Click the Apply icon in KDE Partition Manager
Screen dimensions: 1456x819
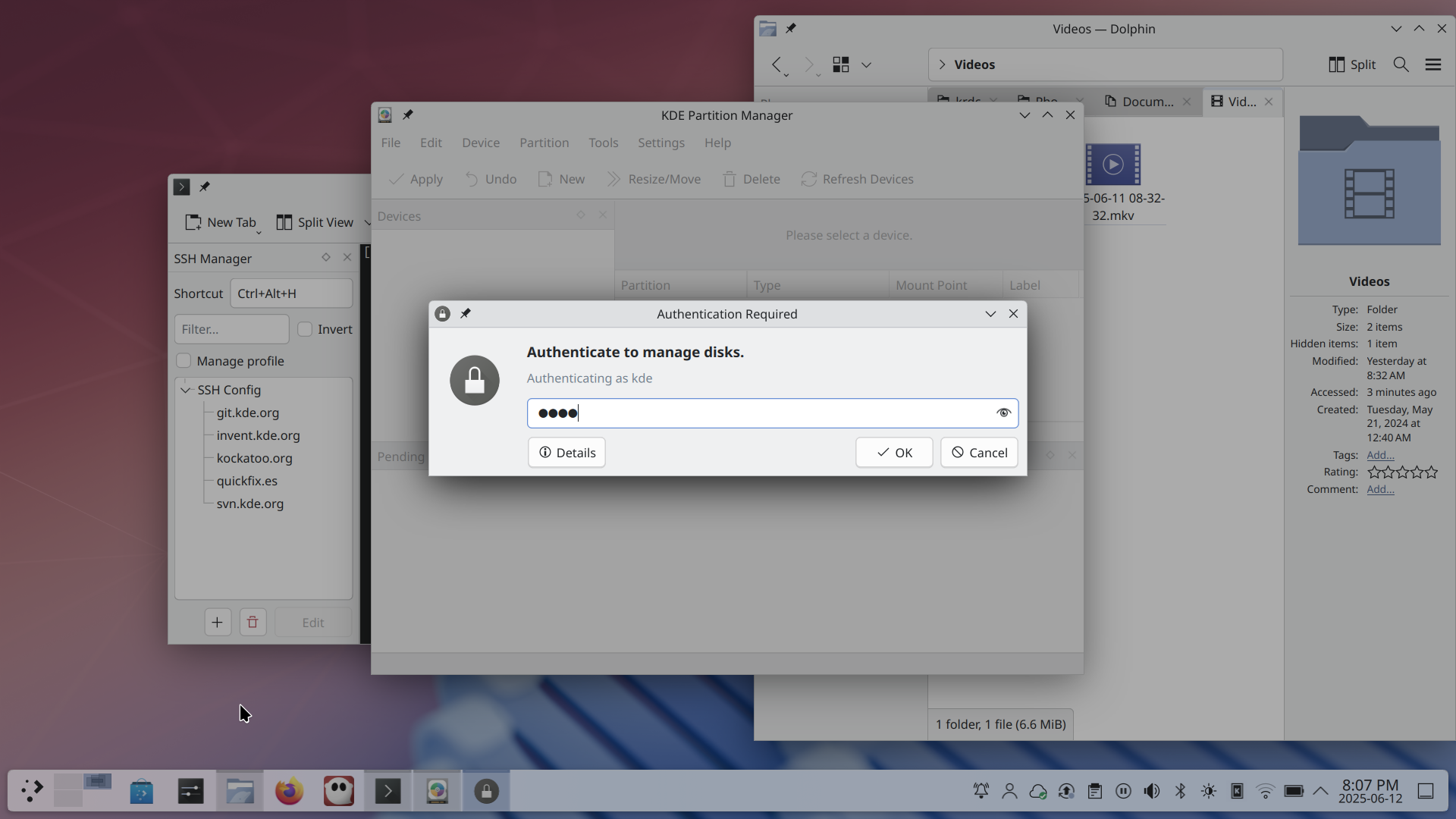397,179
